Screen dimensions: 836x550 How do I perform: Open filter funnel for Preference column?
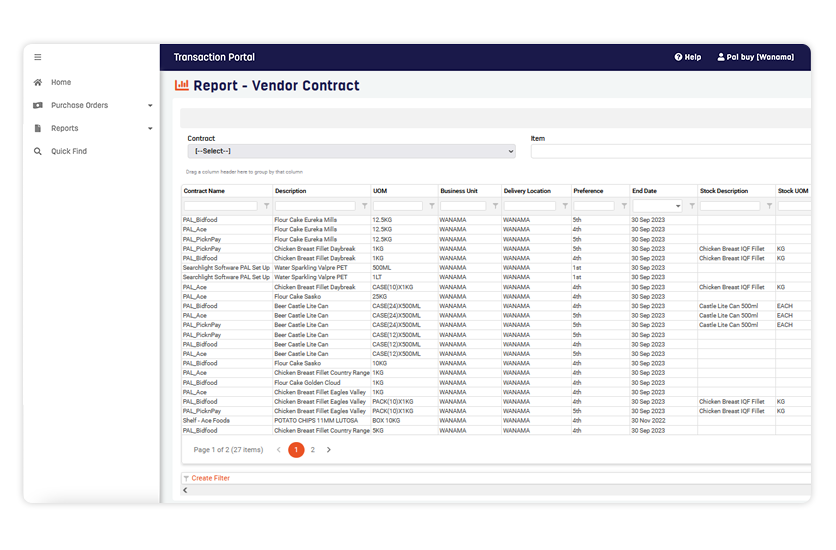(624, 206)
